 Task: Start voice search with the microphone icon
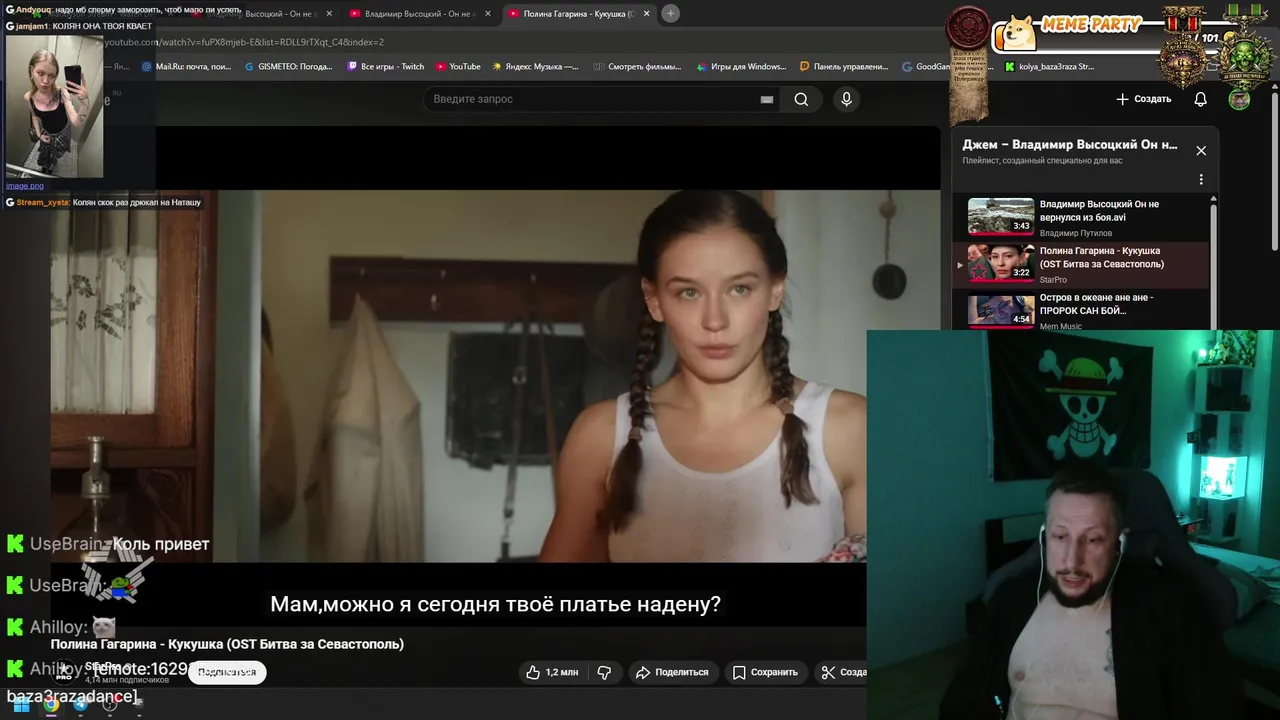point(846,99)
